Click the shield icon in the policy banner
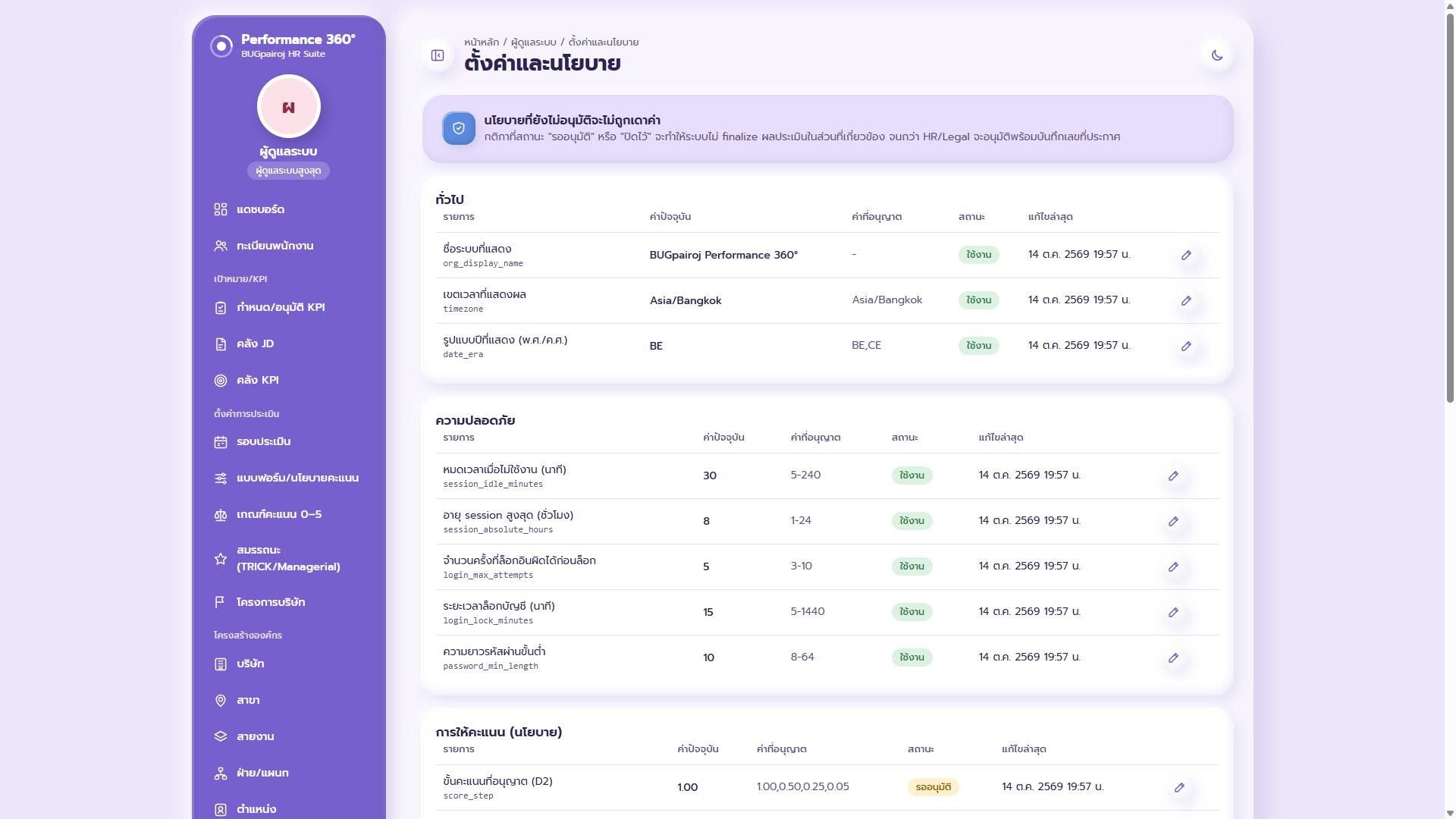The image size is (1456, 819). [x=459, y=129]
